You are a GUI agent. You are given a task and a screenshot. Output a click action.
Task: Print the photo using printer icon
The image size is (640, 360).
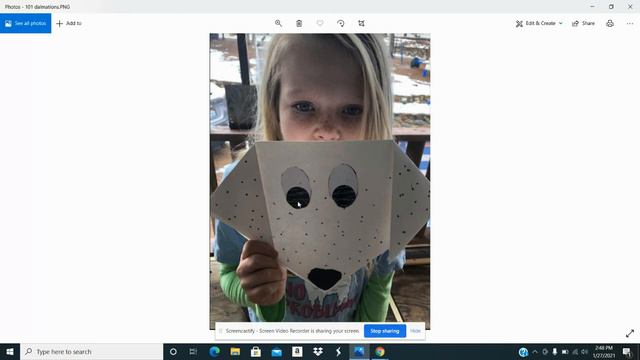pos(610,23)
